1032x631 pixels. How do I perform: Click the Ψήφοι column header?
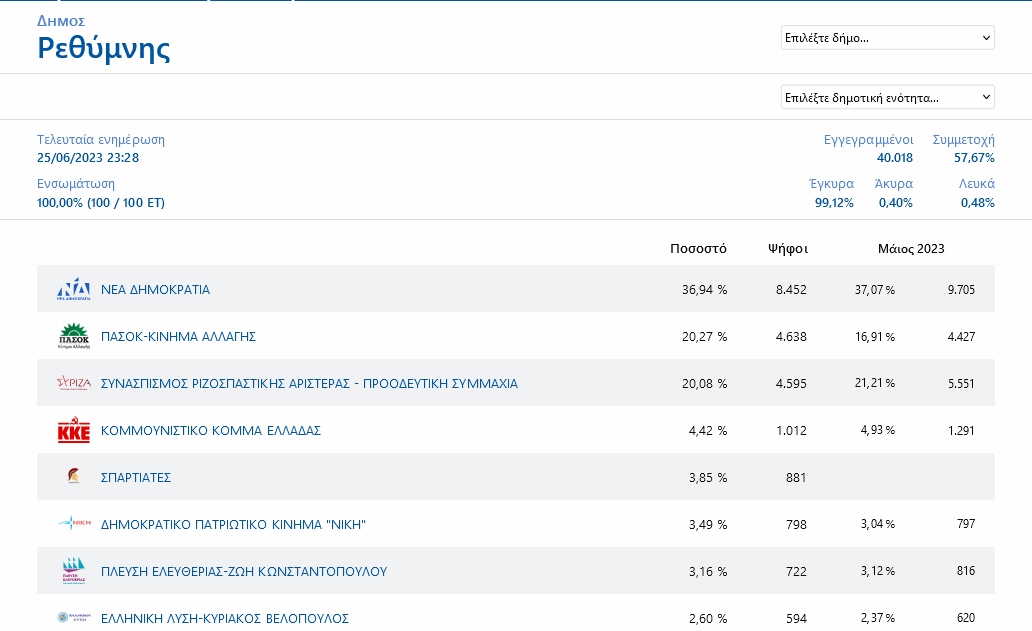click(x=787, y=249)
